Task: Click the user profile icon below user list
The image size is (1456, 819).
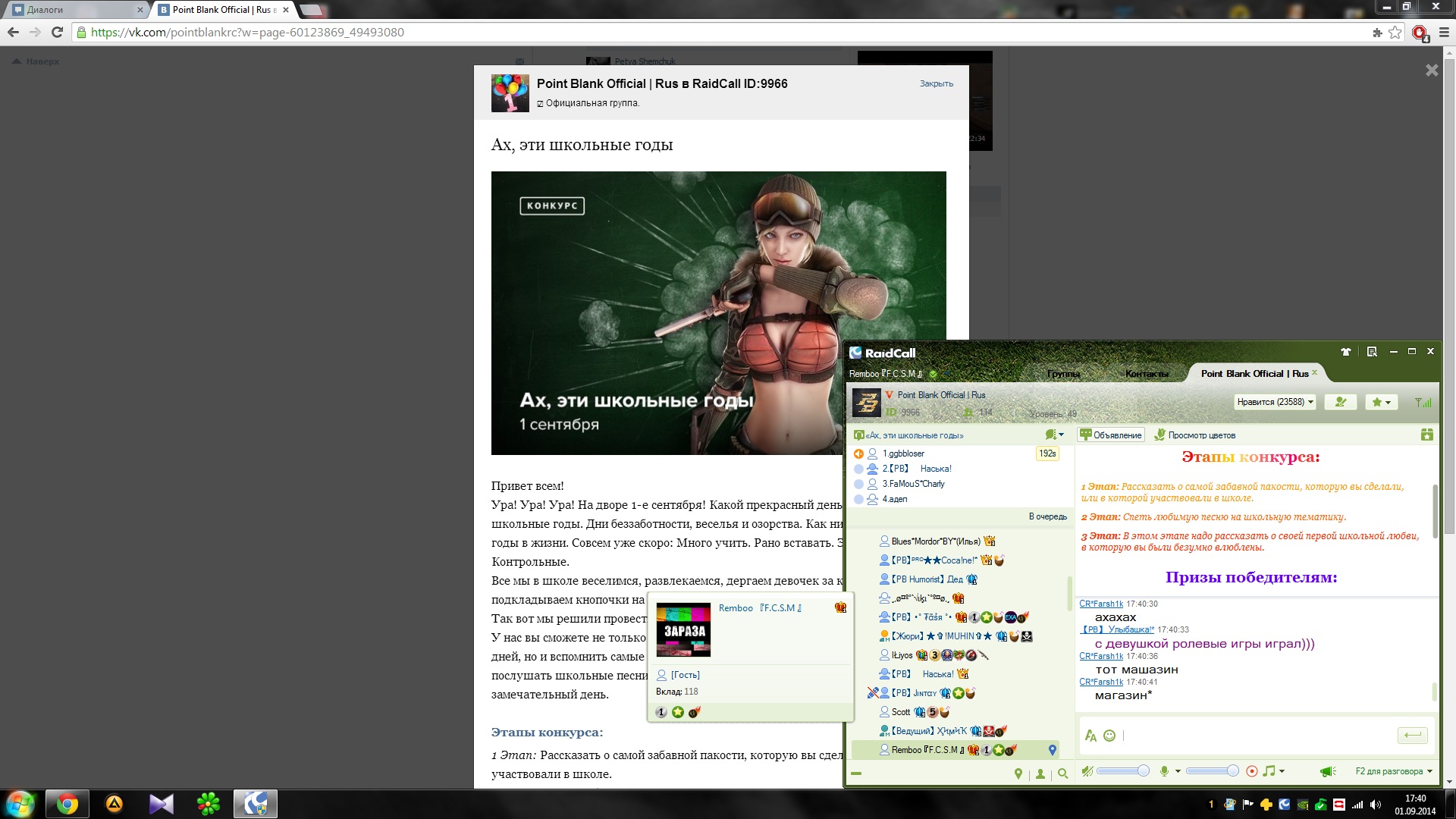Action: click(1040, 773)
